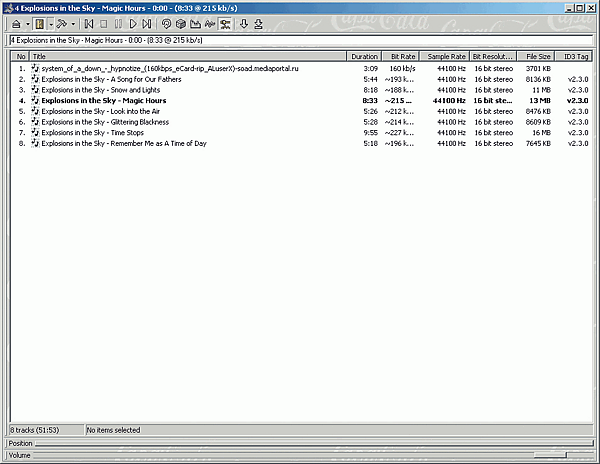Image resolution: width=600 pixels, height=464 pixels.
Task: Pause playback in the toolbar
Action: [x=118, y=24]
